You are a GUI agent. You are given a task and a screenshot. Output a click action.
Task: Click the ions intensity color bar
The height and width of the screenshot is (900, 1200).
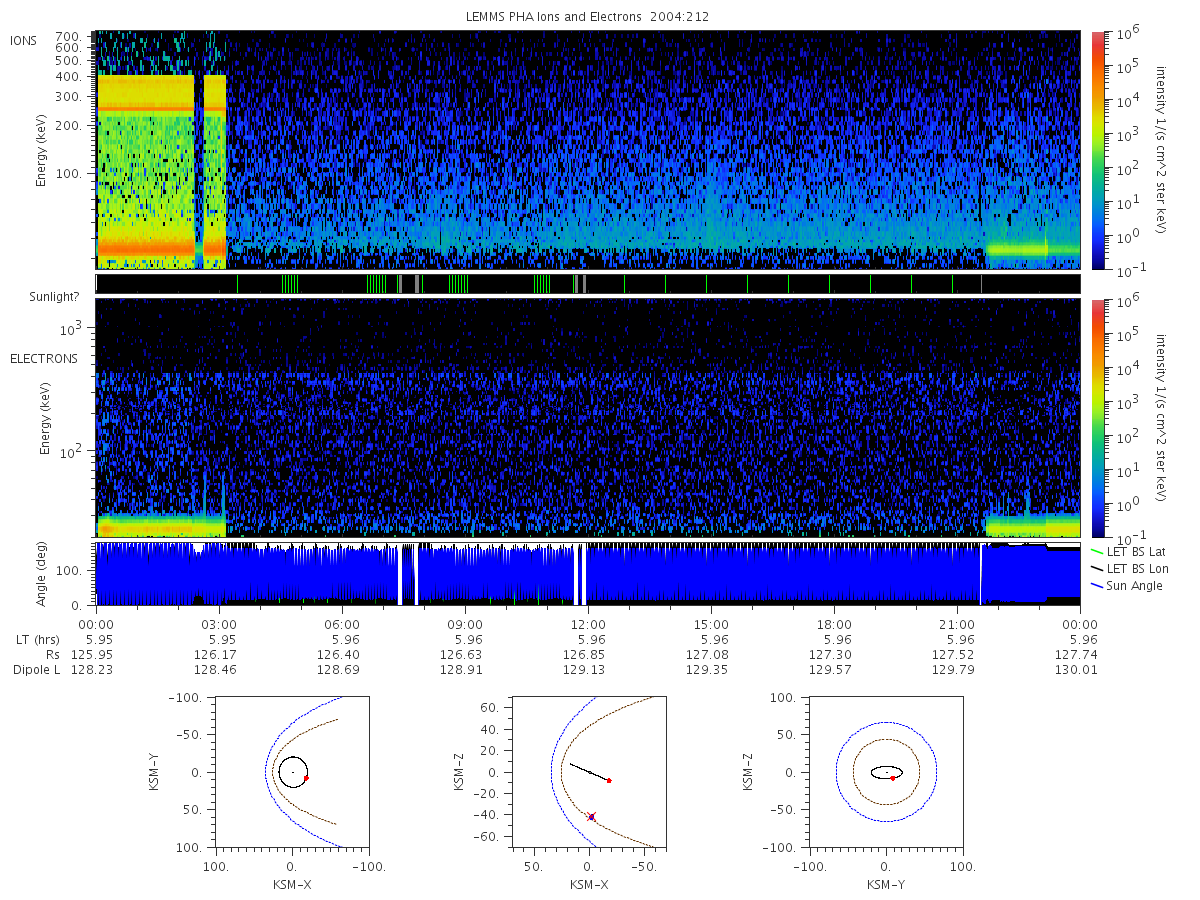1097,150
